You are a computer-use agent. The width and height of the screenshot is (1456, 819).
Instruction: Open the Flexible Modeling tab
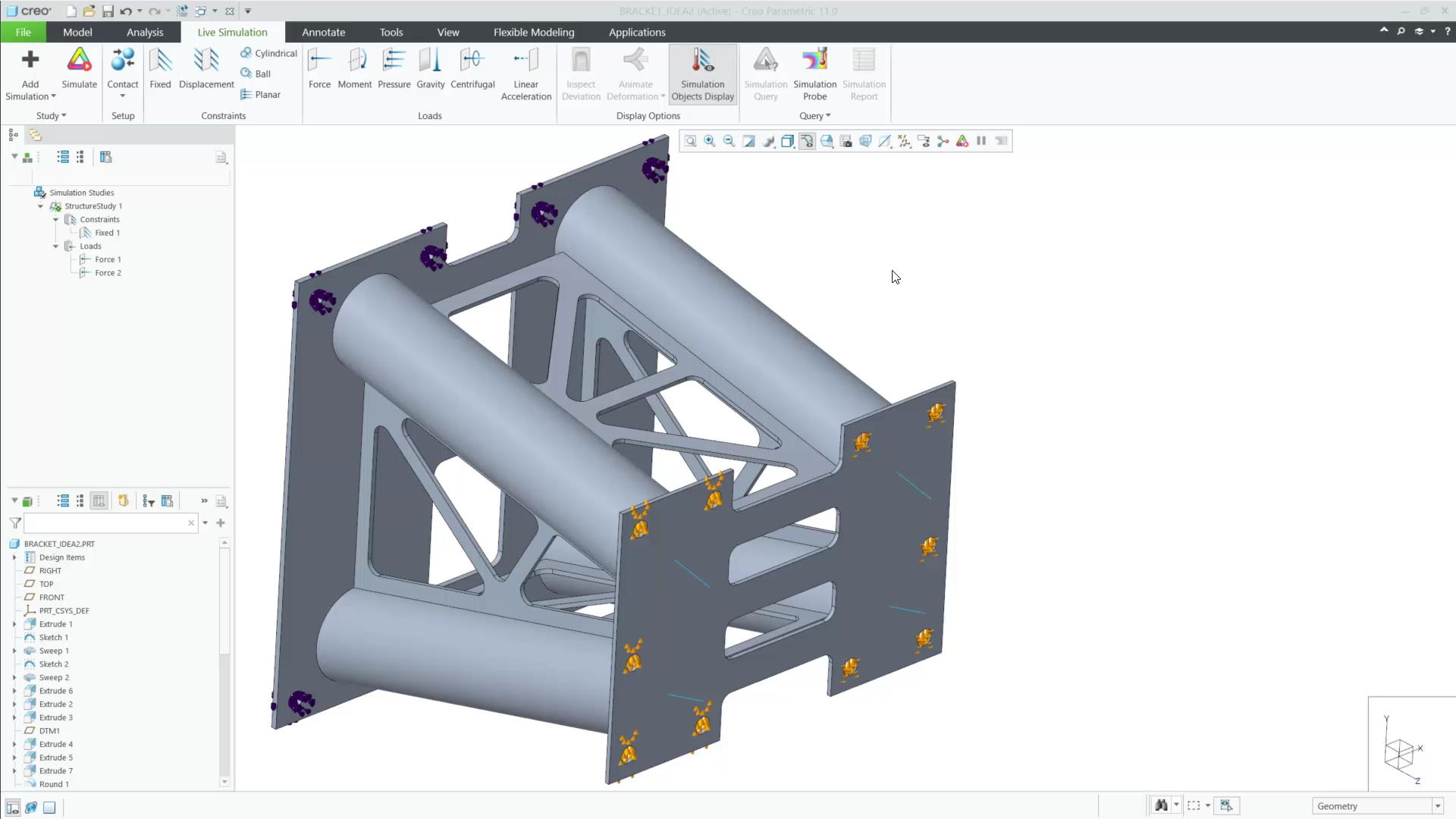534,32
